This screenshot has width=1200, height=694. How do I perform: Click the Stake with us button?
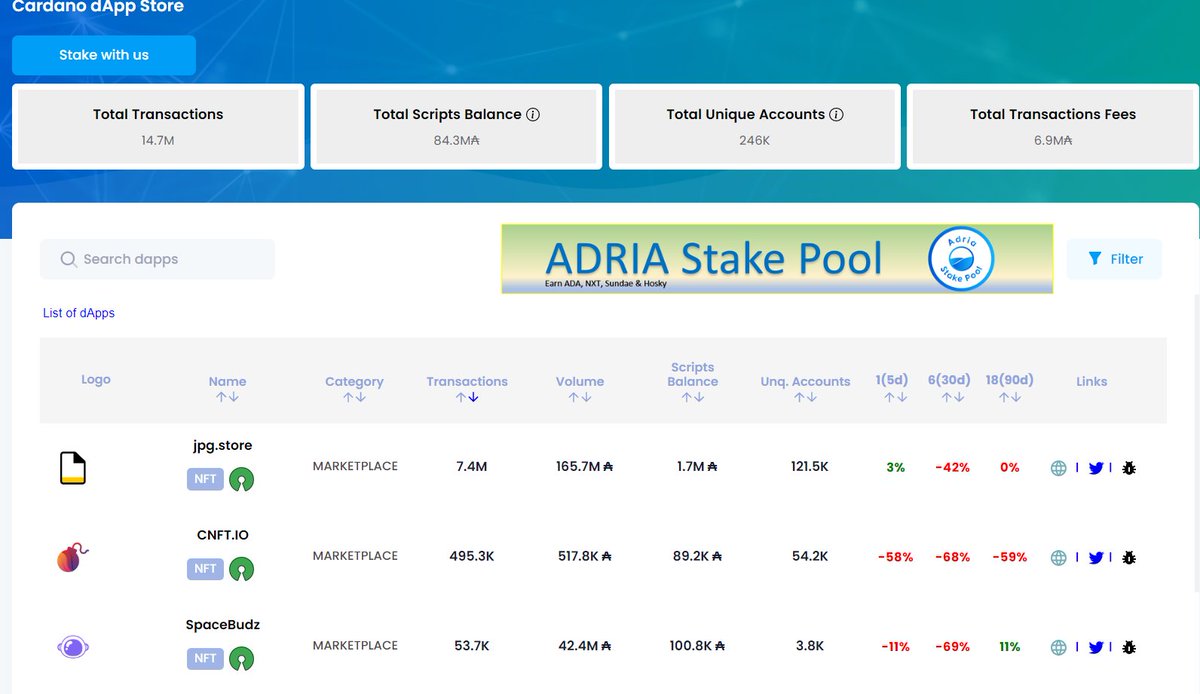click(x=104, y=55)
